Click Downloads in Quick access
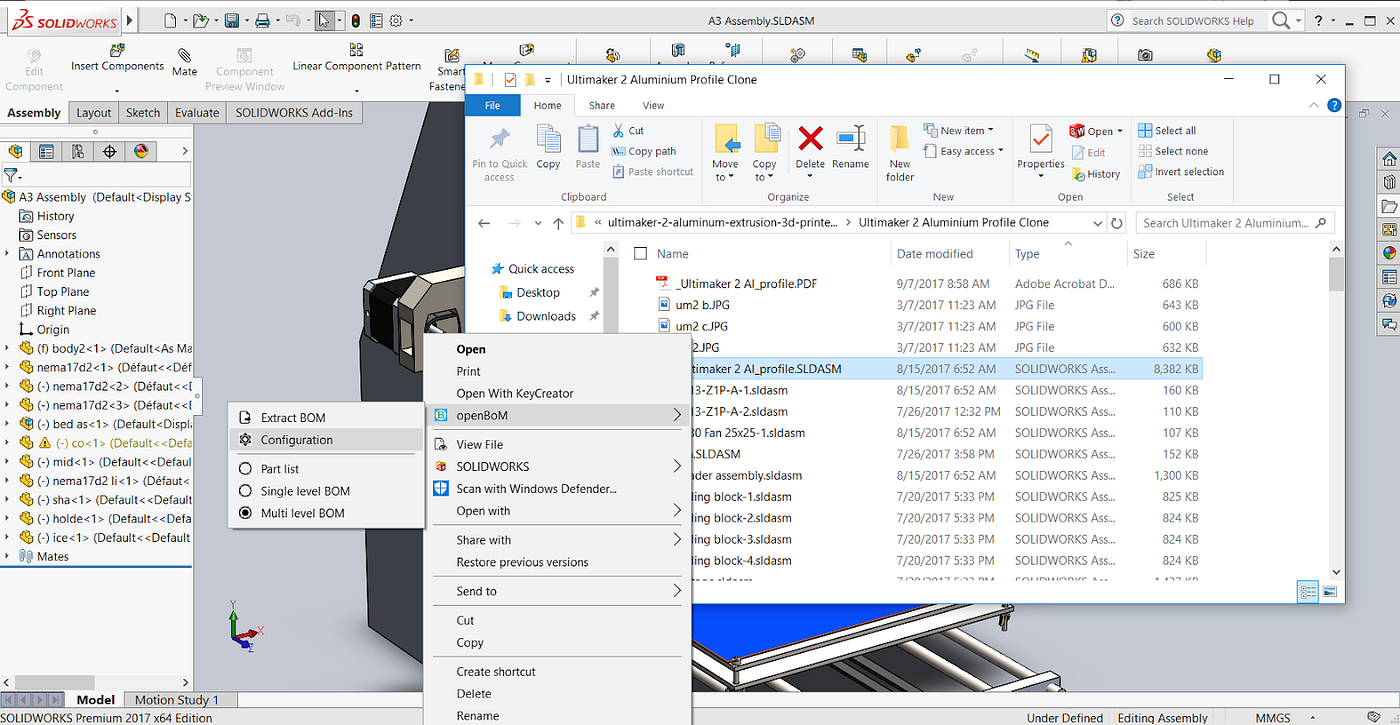Image resolution: width=1400 pixels, height=725 pixels. 546,316
